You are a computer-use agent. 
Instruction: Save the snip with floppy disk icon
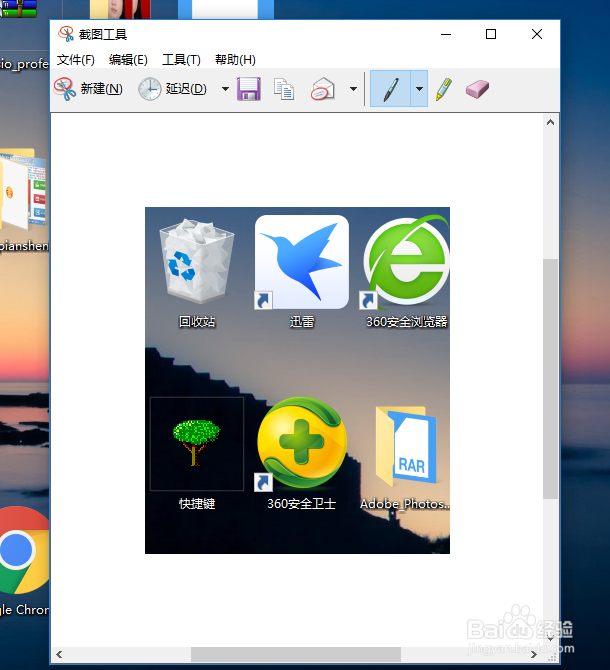(249, 89)
